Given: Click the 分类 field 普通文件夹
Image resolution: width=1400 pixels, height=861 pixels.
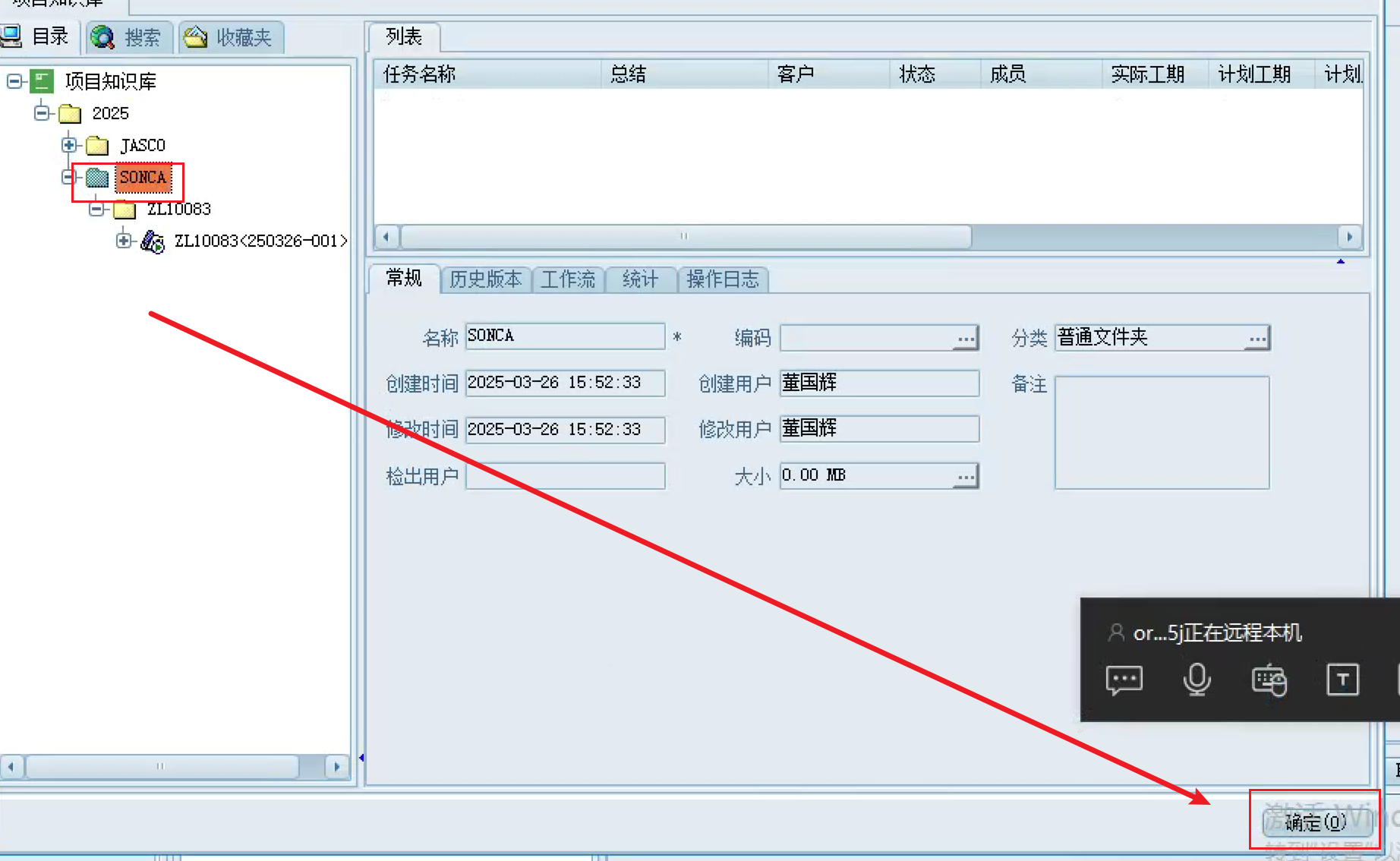Looking at the screenshot, I should pos(1150,337).
